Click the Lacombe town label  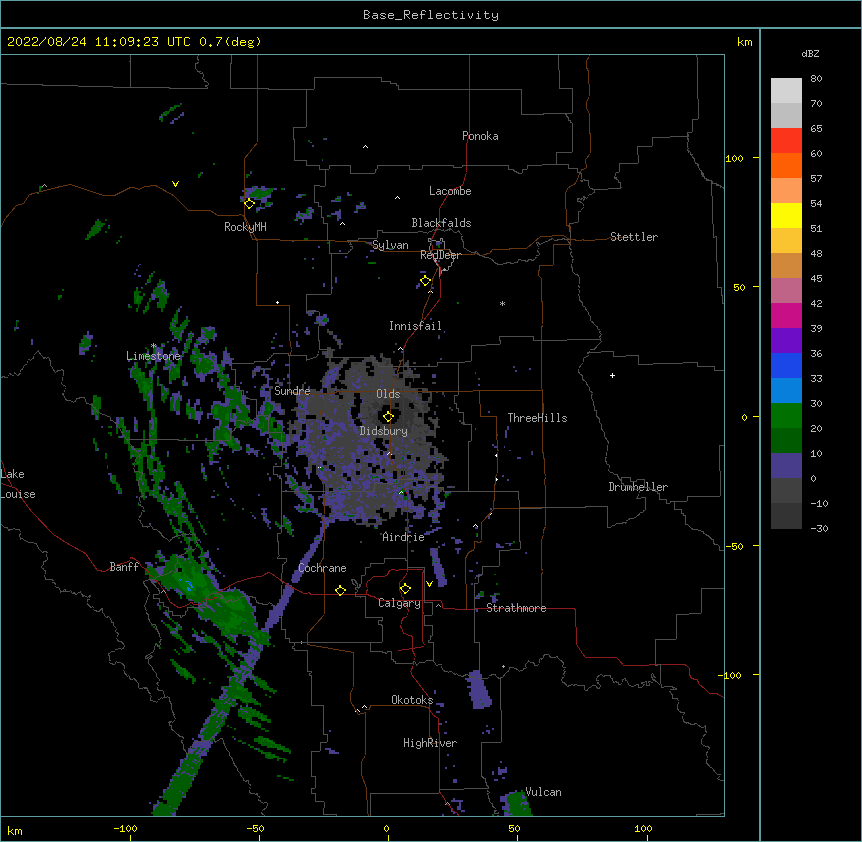[x=450, y=191]
